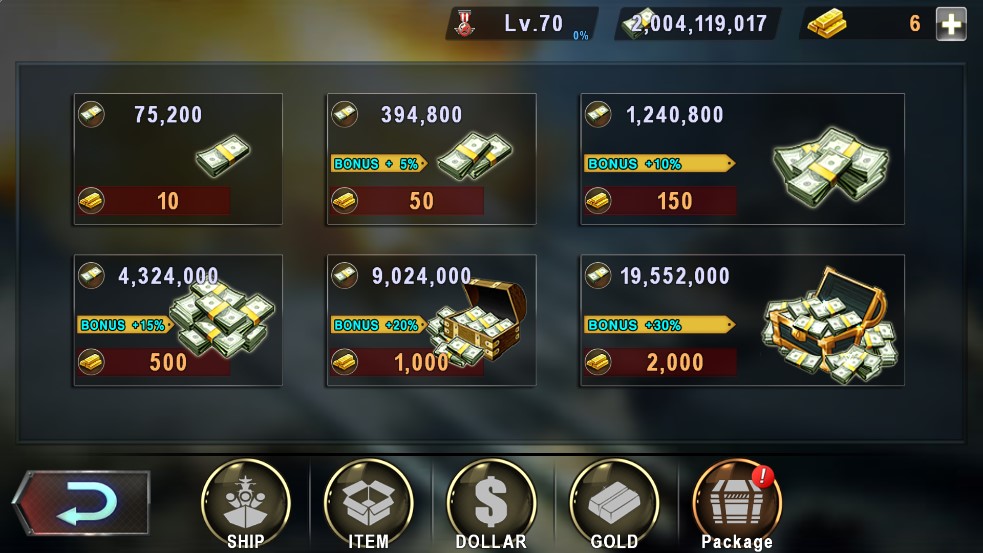Tap the cash balance 2,004,119,017 display
This screenshot has height=553, width=983.
pos(697,24)
